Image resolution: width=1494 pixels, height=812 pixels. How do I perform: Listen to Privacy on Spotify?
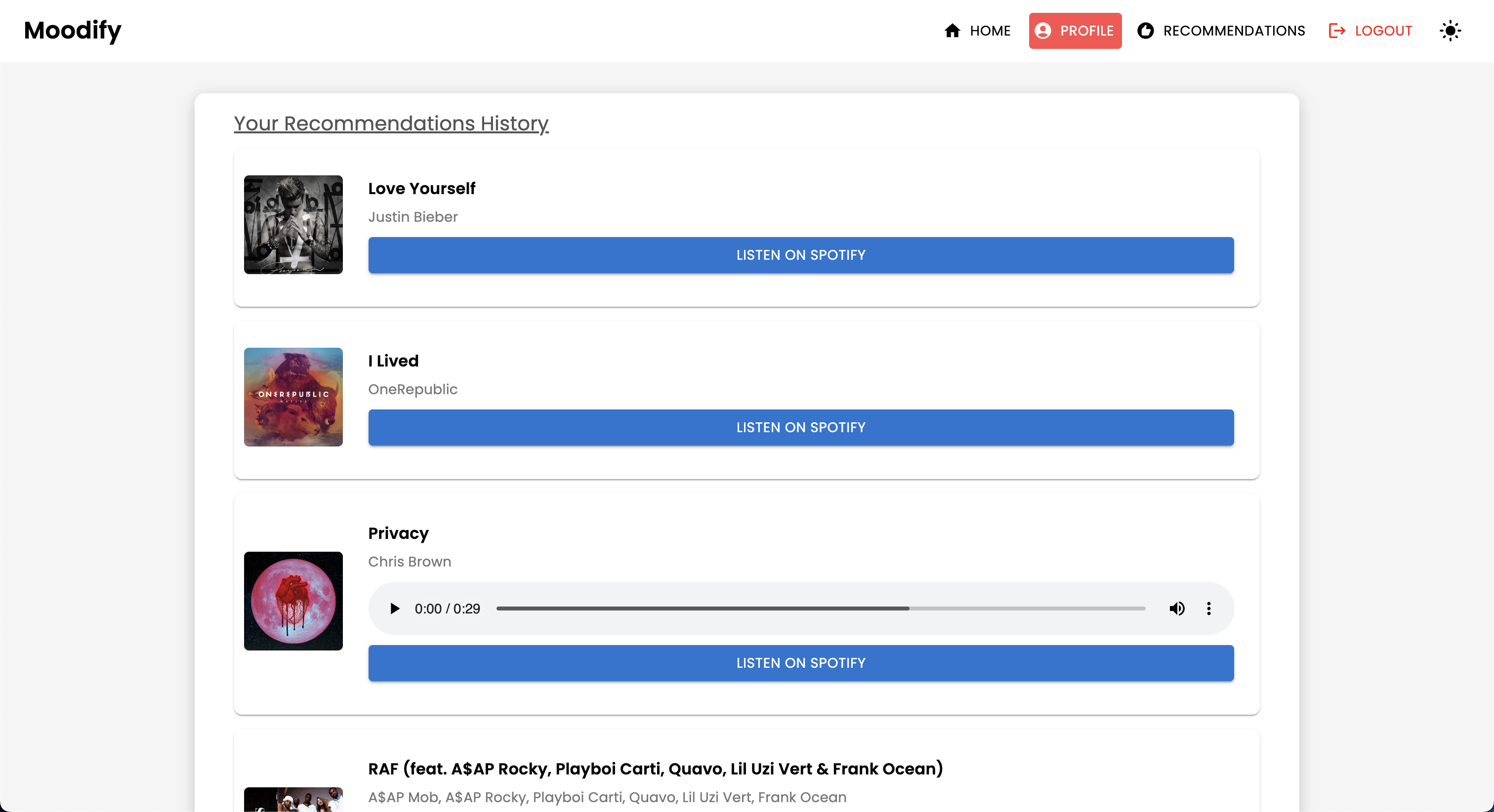click(800, 663)
